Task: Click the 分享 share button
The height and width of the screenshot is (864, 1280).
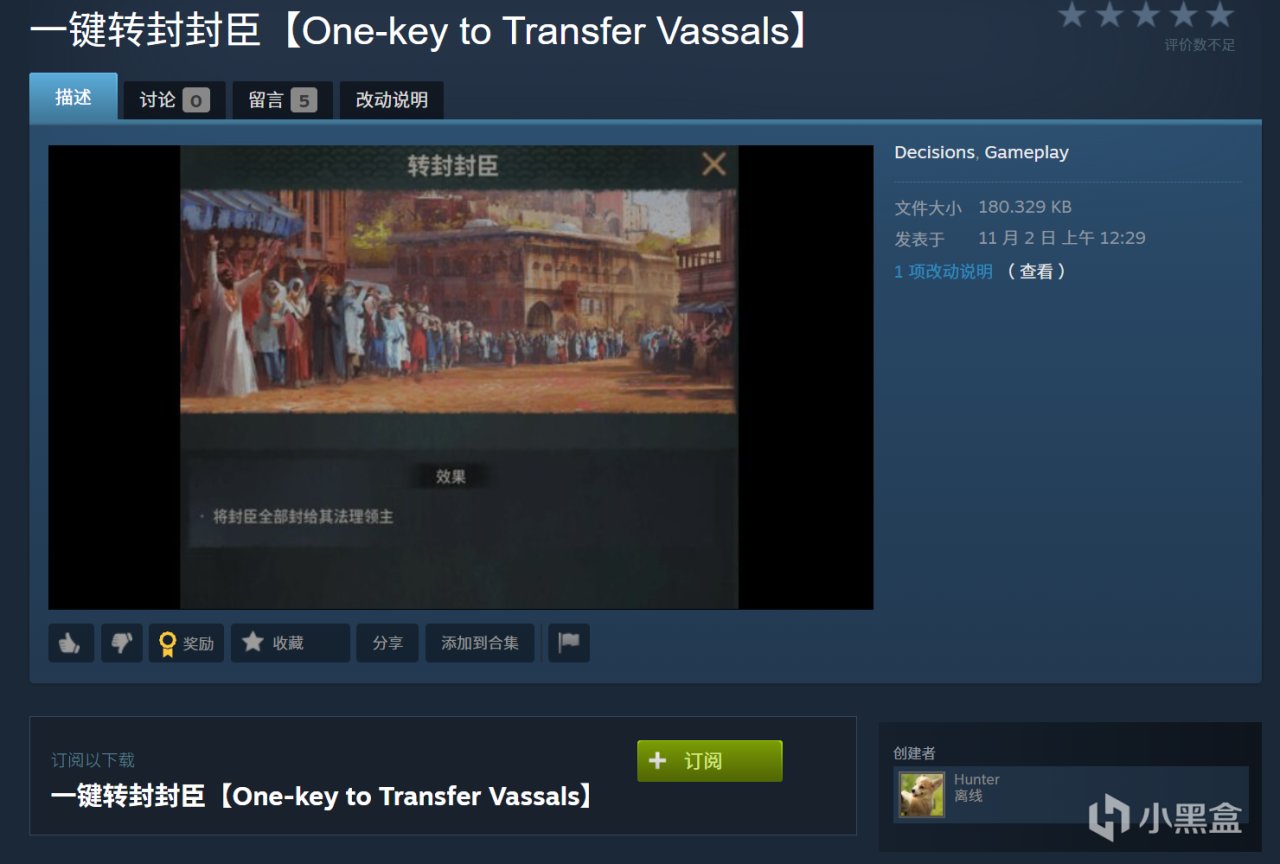Action: [388, 643]
